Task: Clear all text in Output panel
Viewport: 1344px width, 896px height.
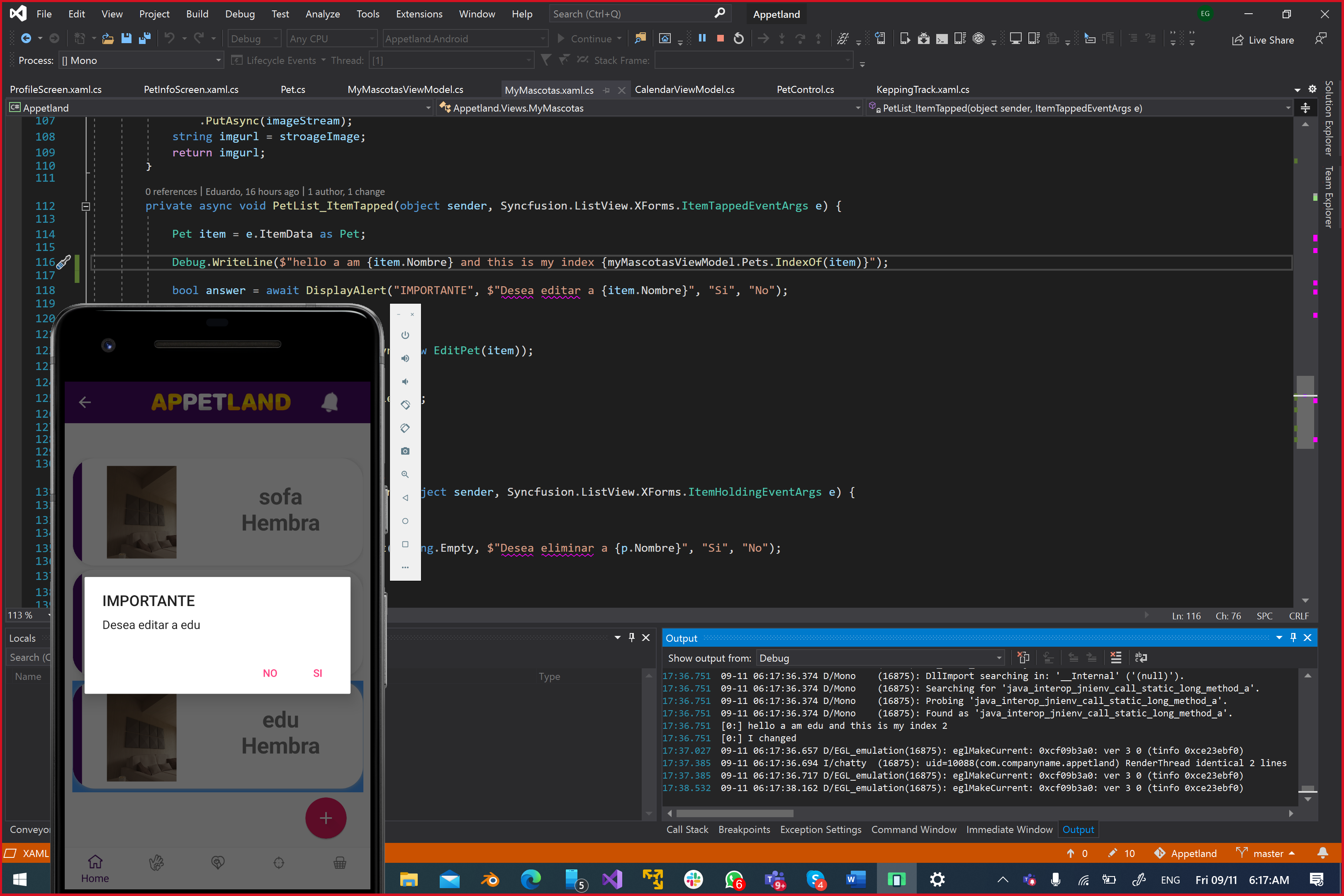Action: (1115, 658)
